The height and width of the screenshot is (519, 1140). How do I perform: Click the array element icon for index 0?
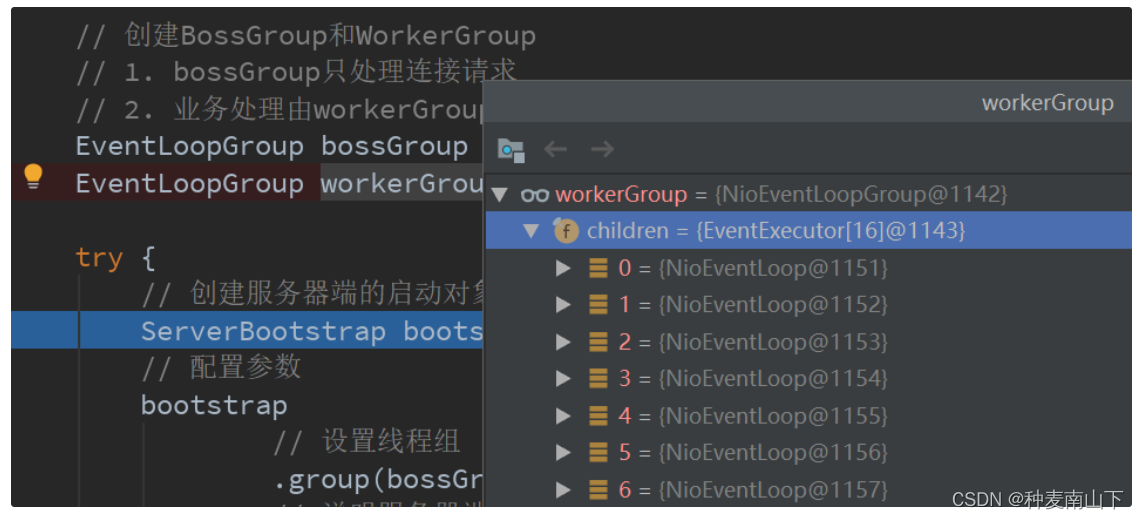click(x=598, y=268)
